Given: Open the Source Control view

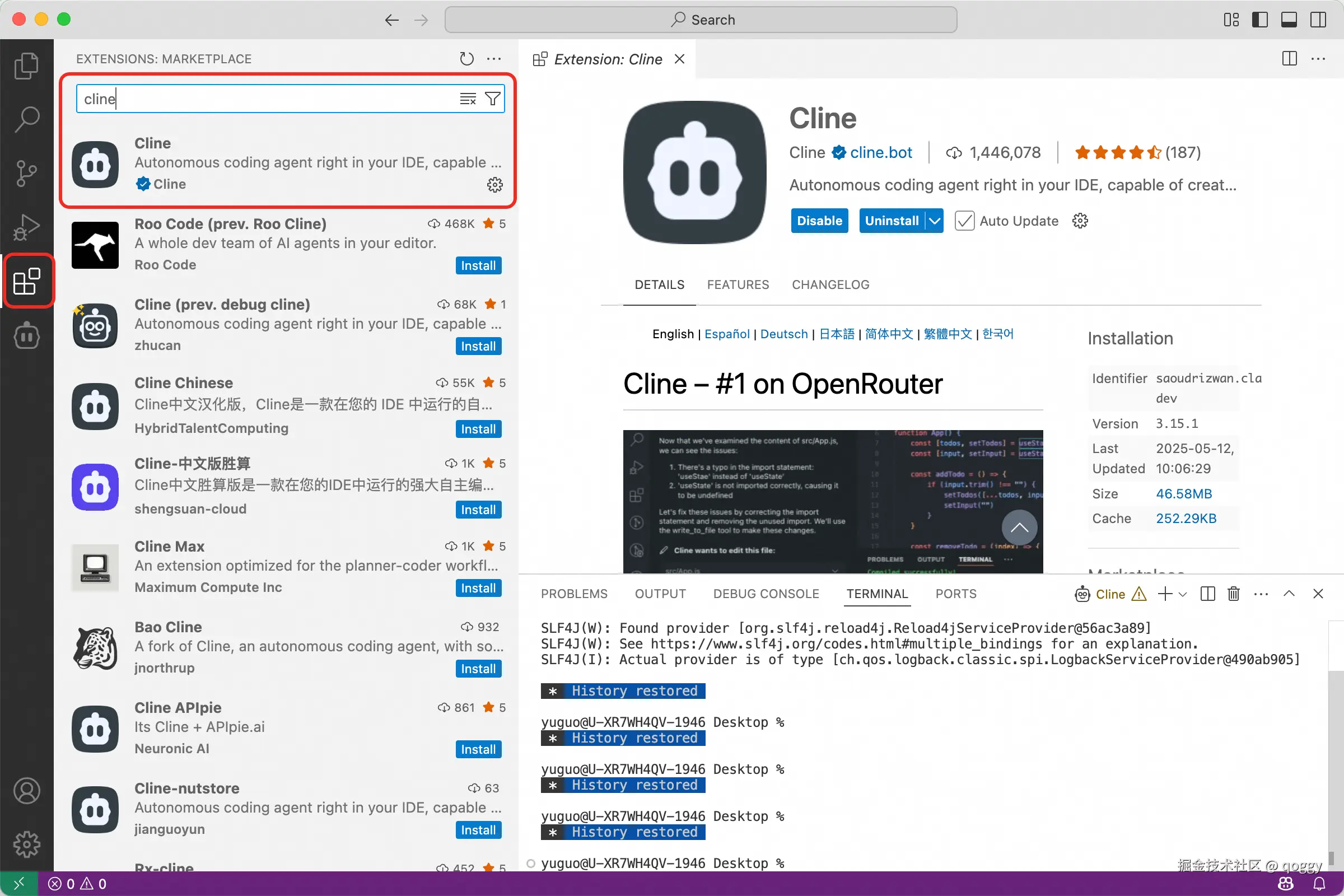Looking at the screenshot, I should tap(26, 172).
